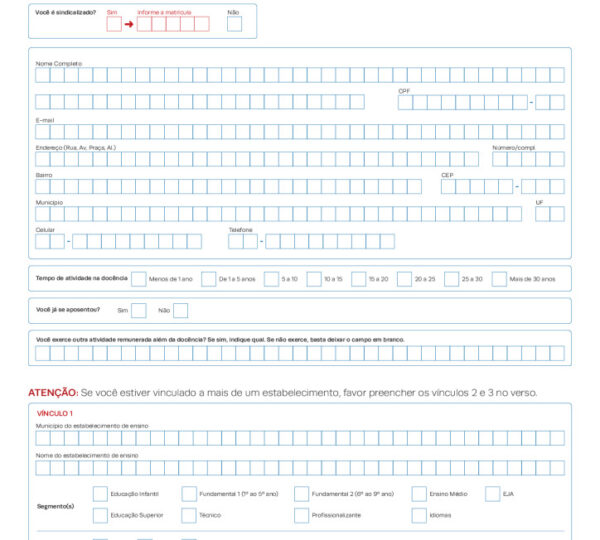Focus the 'Número/compl.' field
Image resolution: width=600 pixels, height=540 pixels.
click(528, 159)
